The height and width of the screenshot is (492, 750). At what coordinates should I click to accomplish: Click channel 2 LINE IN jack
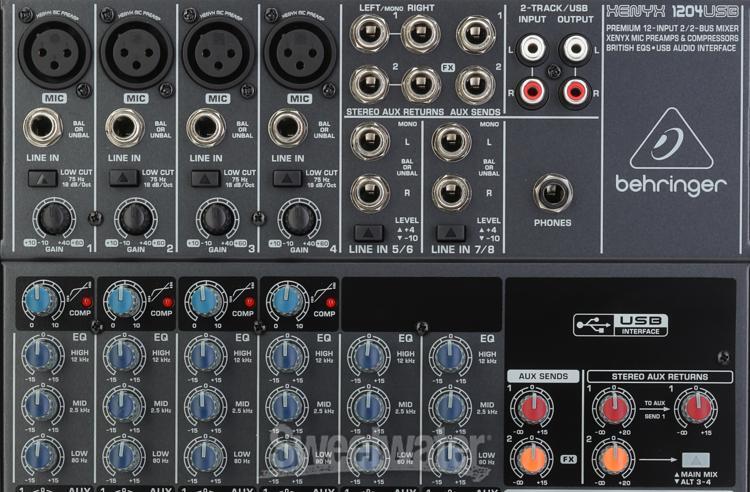124,127
